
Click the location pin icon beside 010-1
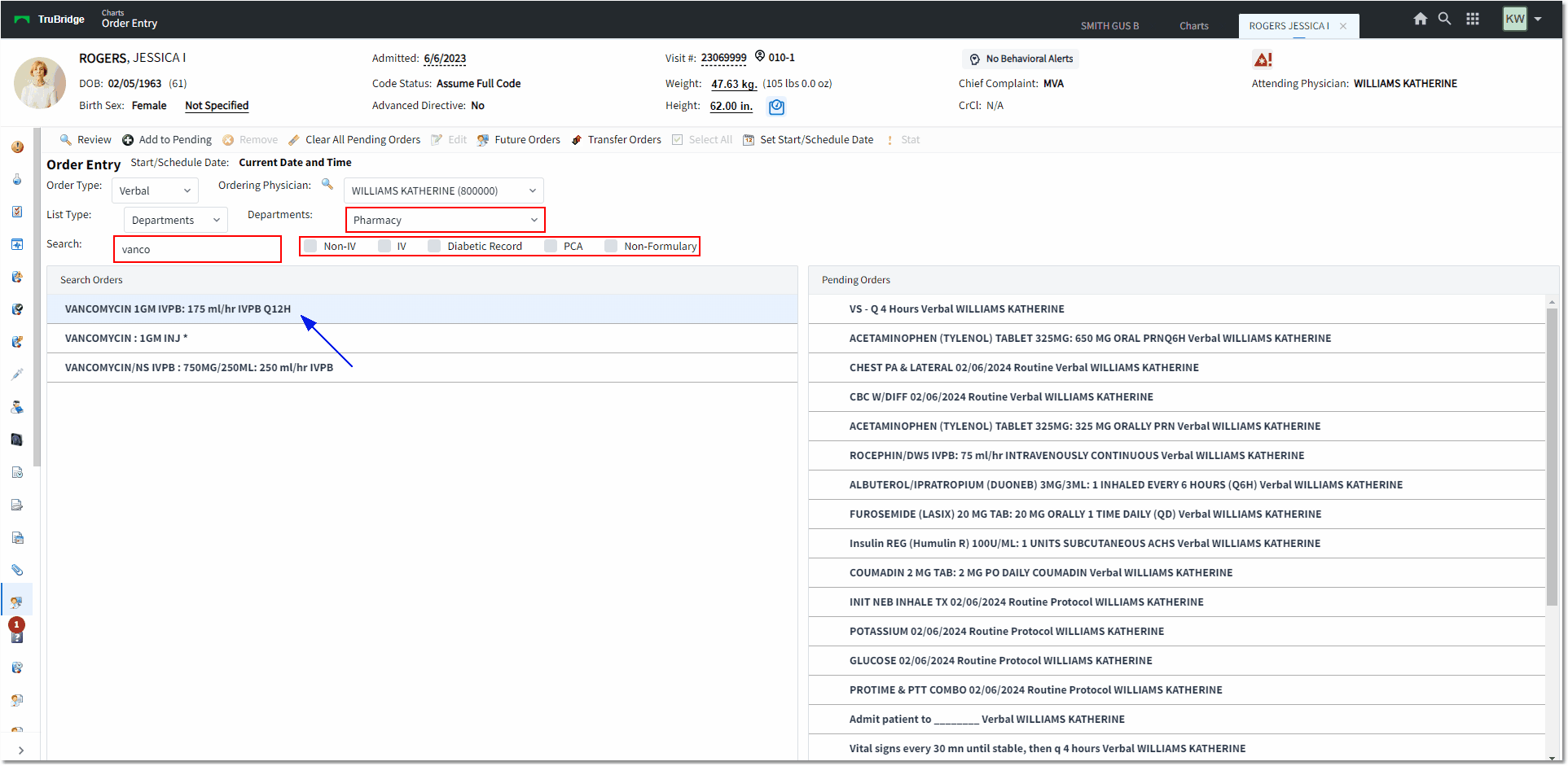(x=760, y=56)
